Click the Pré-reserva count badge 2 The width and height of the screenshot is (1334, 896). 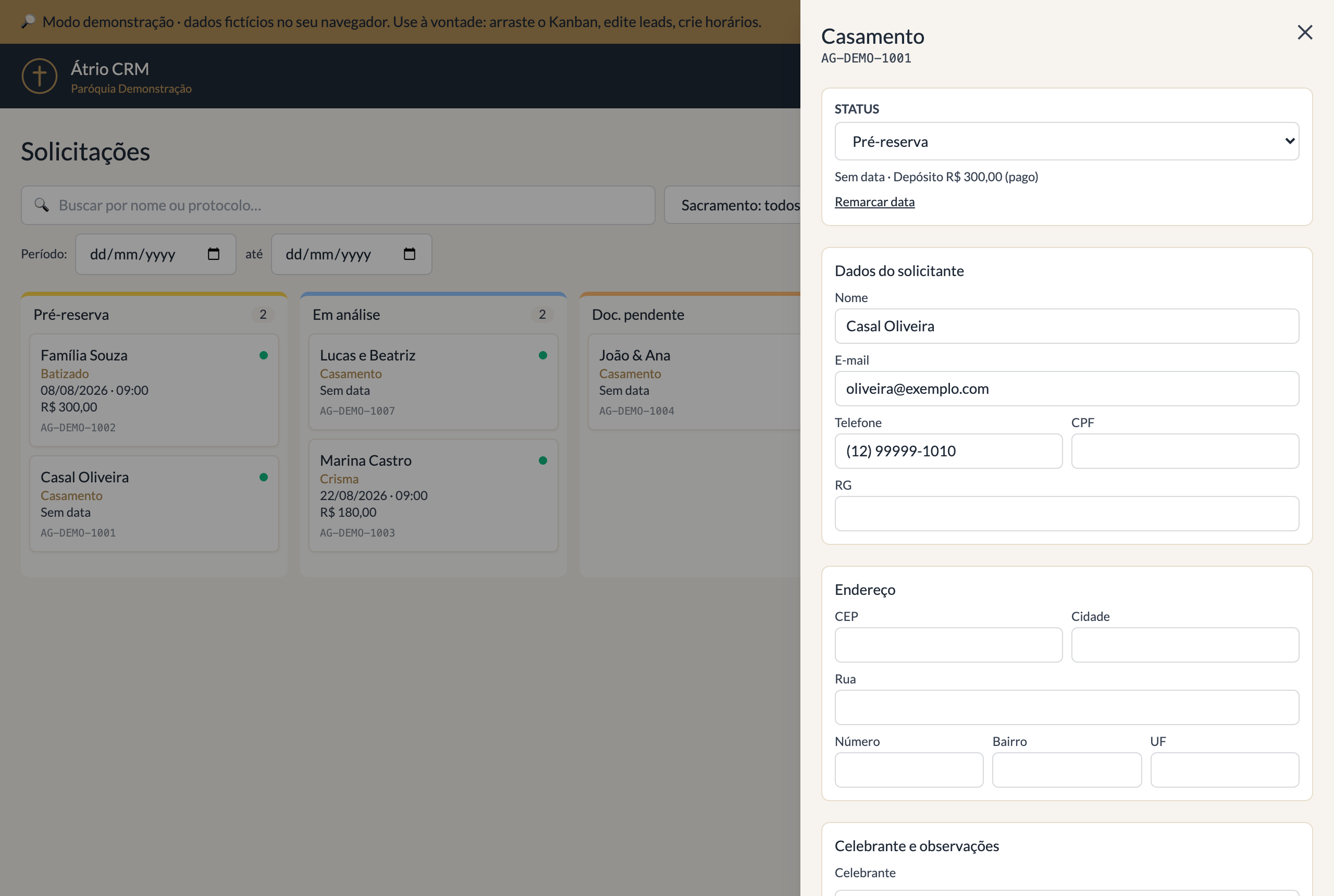click(x=263, y=314)
